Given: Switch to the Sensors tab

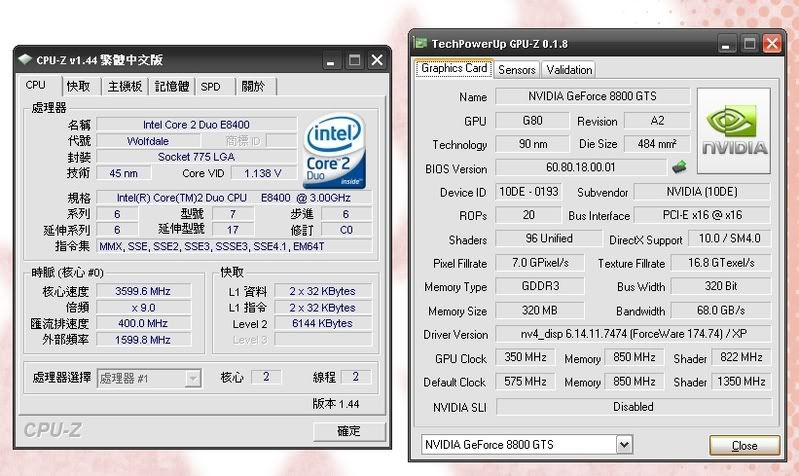Looking at the screenshot, I should (517, 70).
